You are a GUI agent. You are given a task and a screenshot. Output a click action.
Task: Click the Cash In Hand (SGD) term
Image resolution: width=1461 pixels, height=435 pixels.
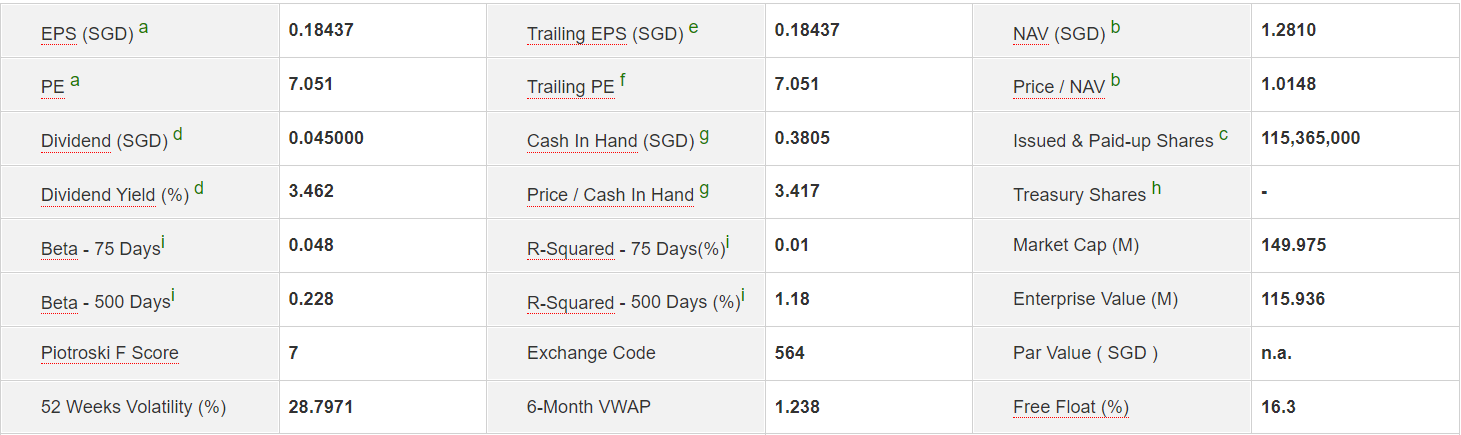[582, 141]
